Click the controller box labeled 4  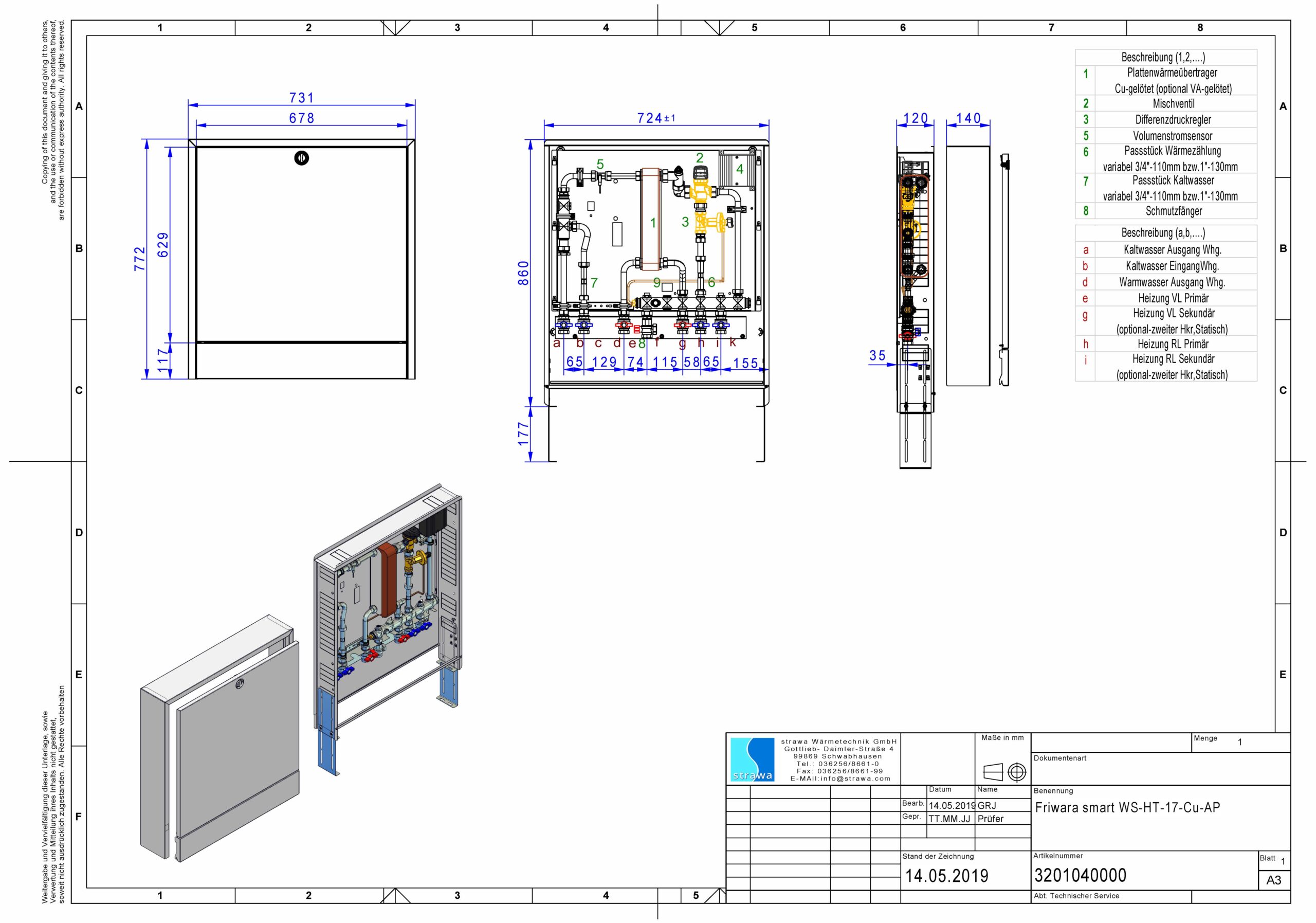tap(737, 169)
